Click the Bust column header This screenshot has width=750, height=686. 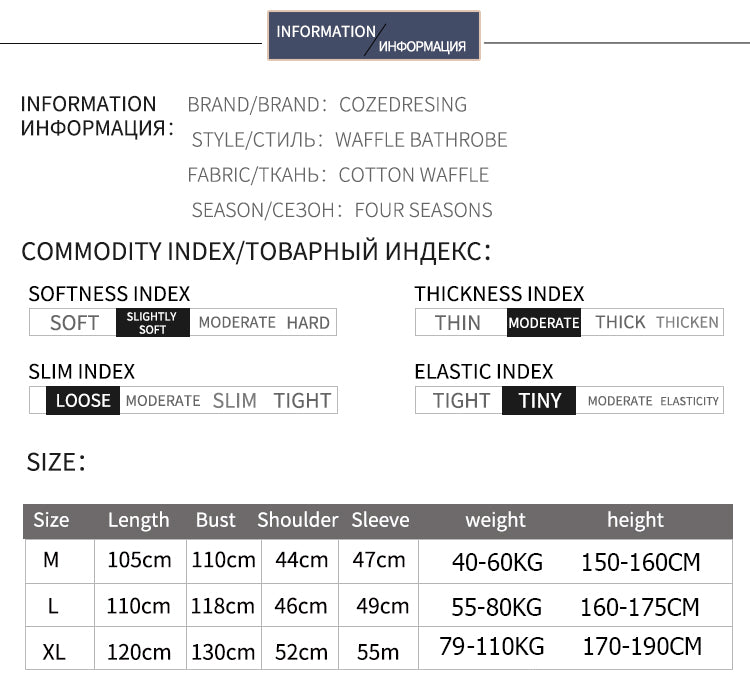coord(215,520)
